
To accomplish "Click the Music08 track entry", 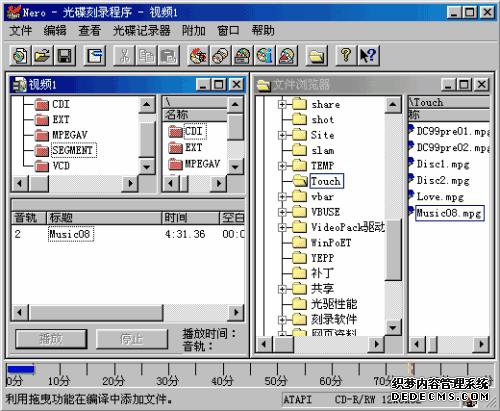I will click(x=70, y=234).
